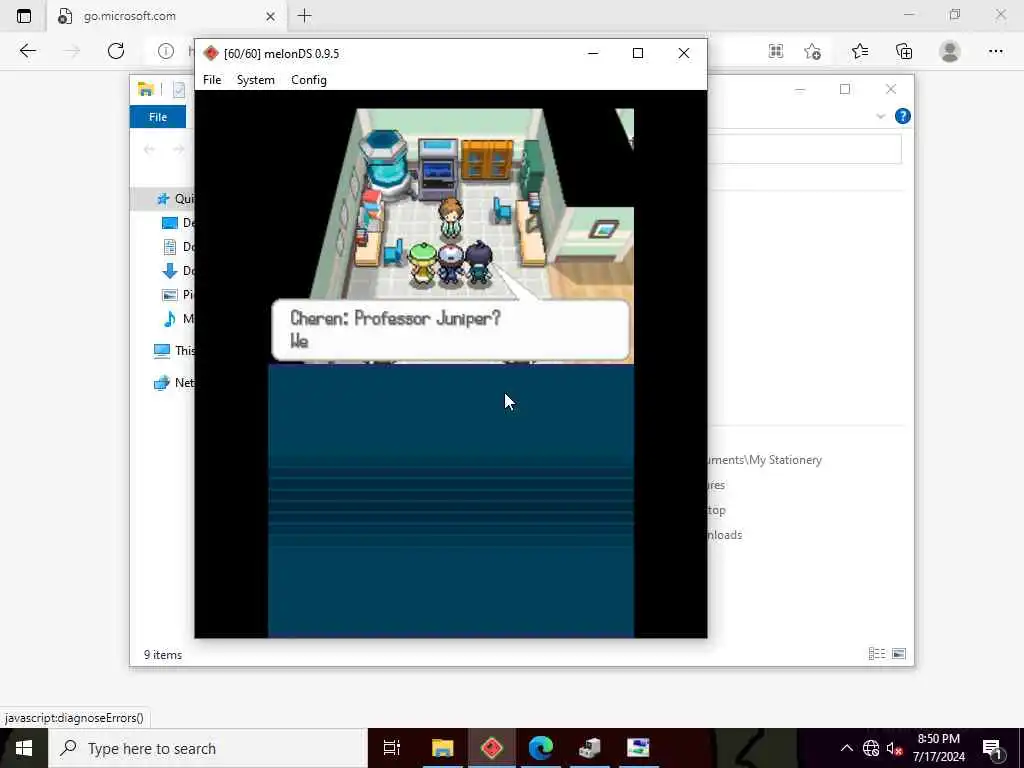Open File Explorer from the taskbar
The width and height of the screenshot is (1024, 768).
[x=442, y=748]
